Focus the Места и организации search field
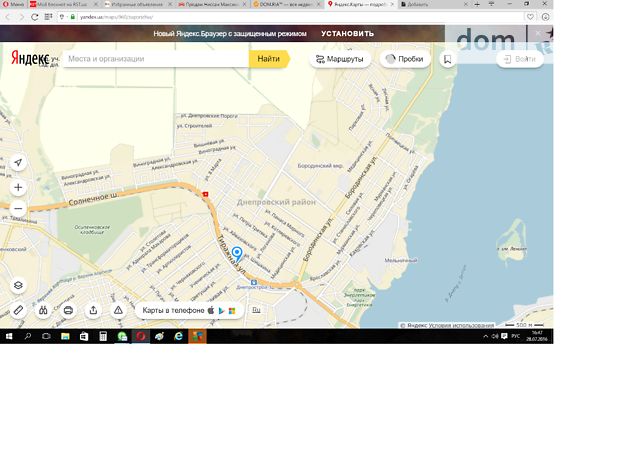 [x=156, y=59]
